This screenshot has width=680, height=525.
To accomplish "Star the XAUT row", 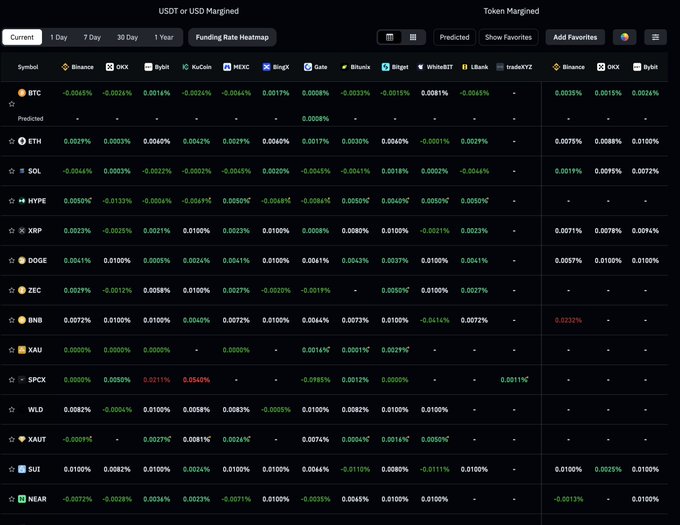I will (x=12, y=440).
